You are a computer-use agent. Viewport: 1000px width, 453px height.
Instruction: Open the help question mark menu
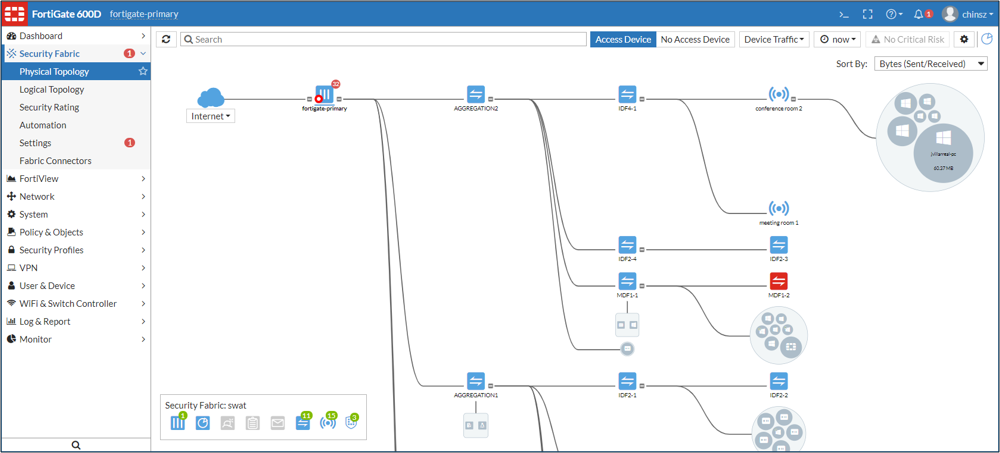(894, 14)
